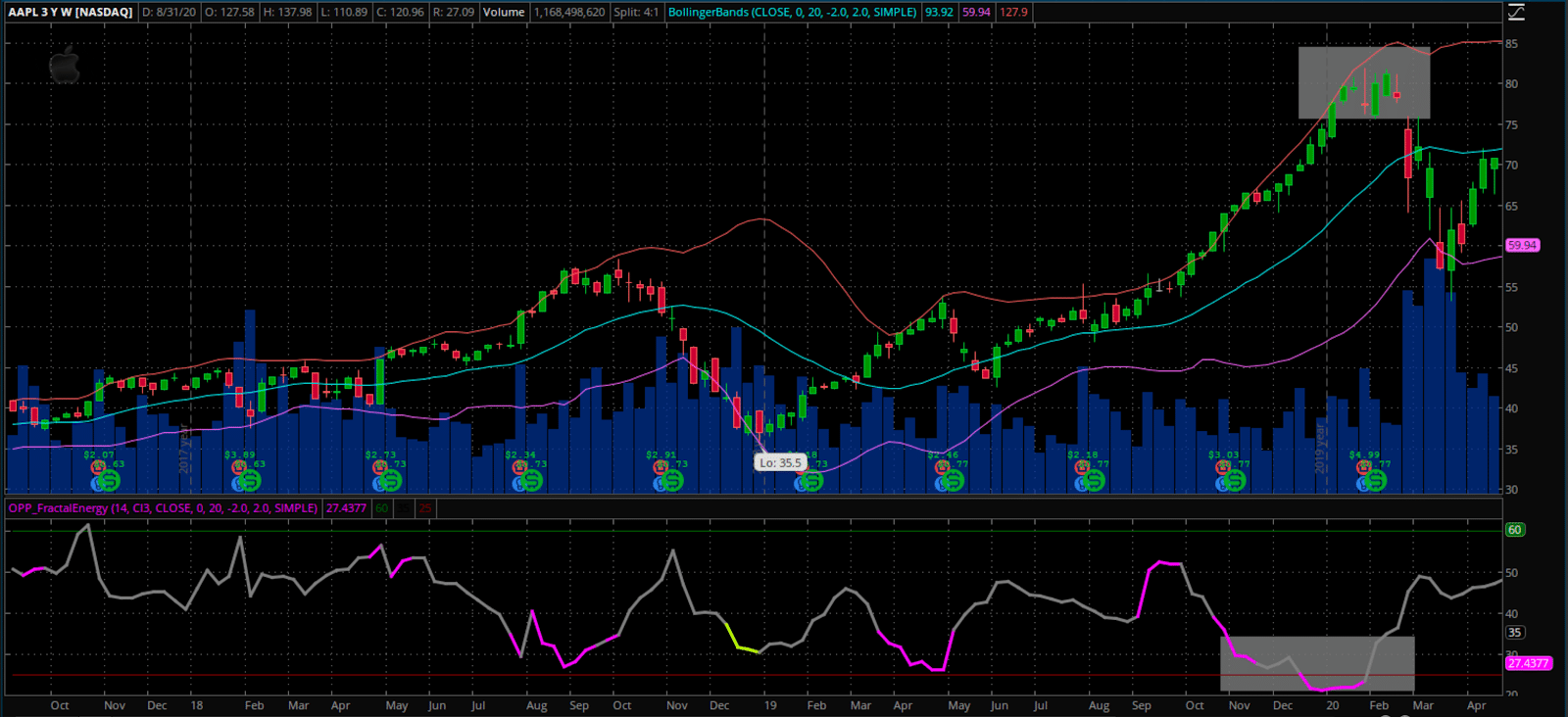Image resolution: width=1568 pixels, height=717 pixels.
Task: Click the green dividend icon under $4.99
Action: click(1376, 481)
